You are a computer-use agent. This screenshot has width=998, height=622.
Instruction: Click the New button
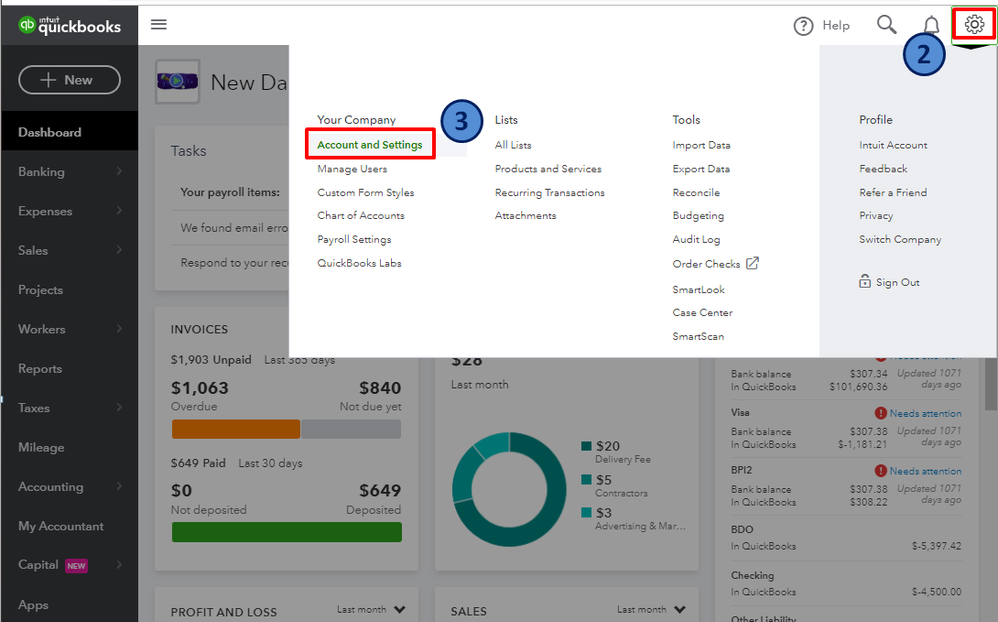pyautogui.click(x=69, y=80)
